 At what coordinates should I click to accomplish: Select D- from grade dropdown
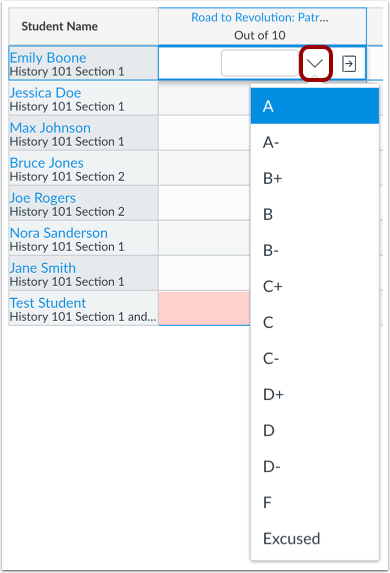[315, 466]
